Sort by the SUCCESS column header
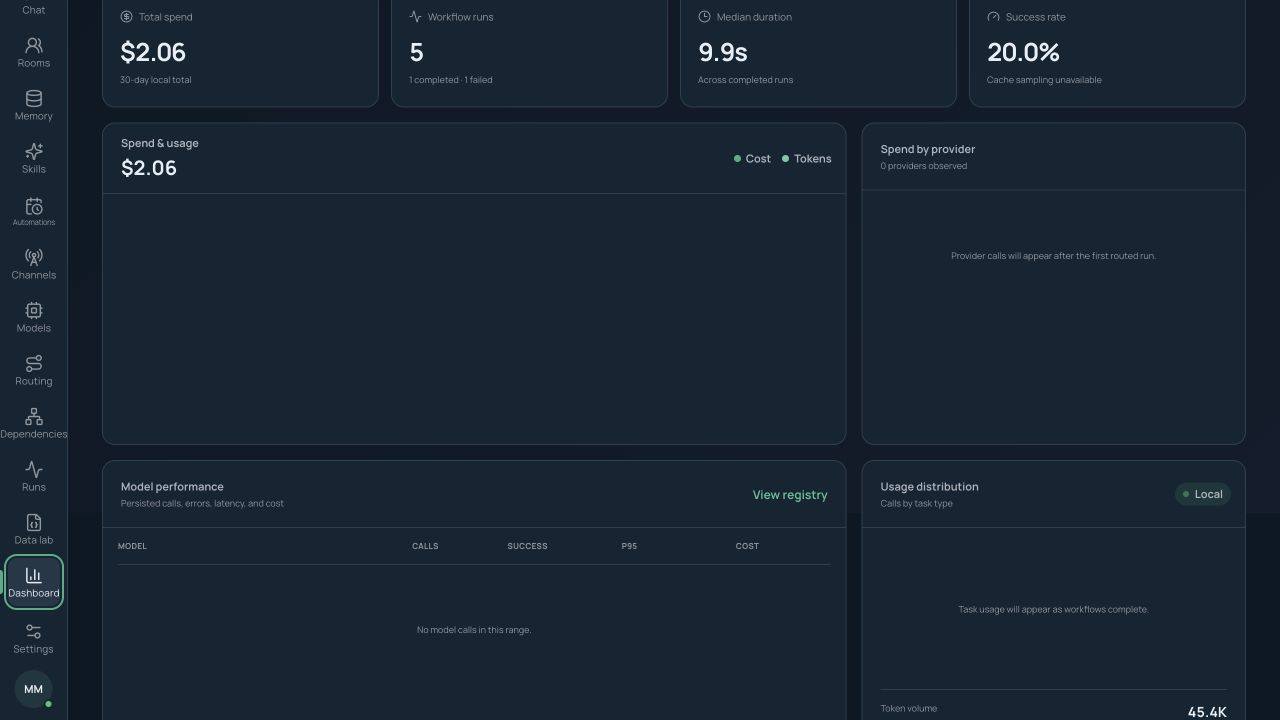The width and height of the screenshot is (1280, 720). tap(527, 546)
